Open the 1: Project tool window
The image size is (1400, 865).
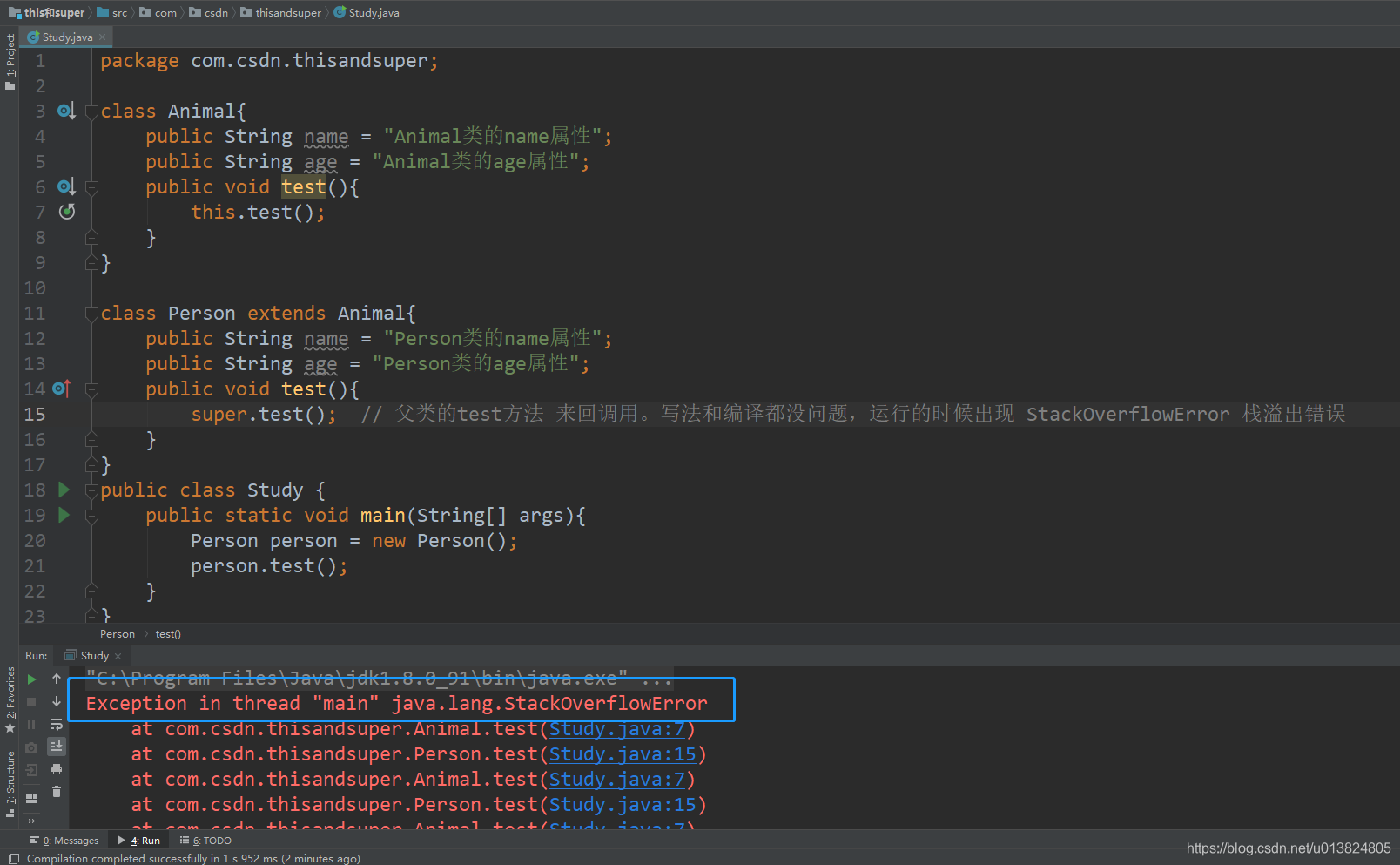10,61
